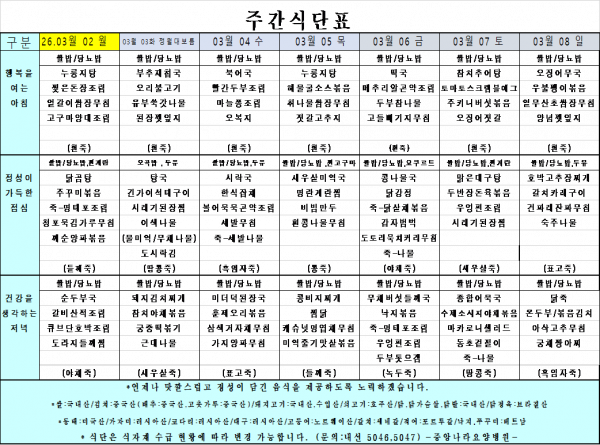Click the 오징어무국 cell

pos(559,73)
